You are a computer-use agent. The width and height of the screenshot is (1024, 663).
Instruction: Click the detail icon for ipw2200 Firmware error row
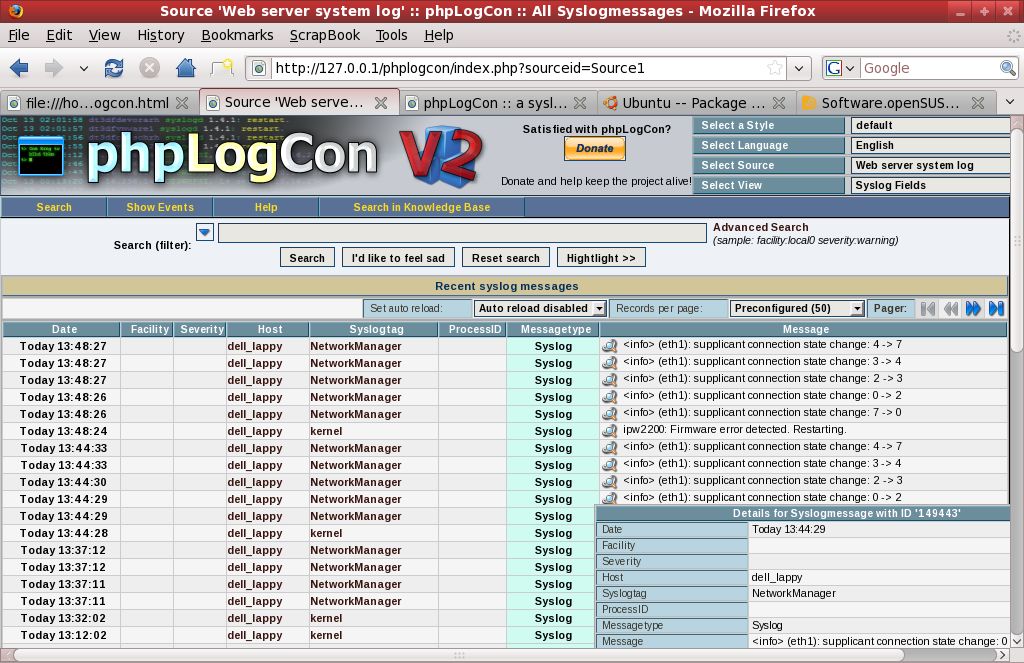[x=609, y=430]
